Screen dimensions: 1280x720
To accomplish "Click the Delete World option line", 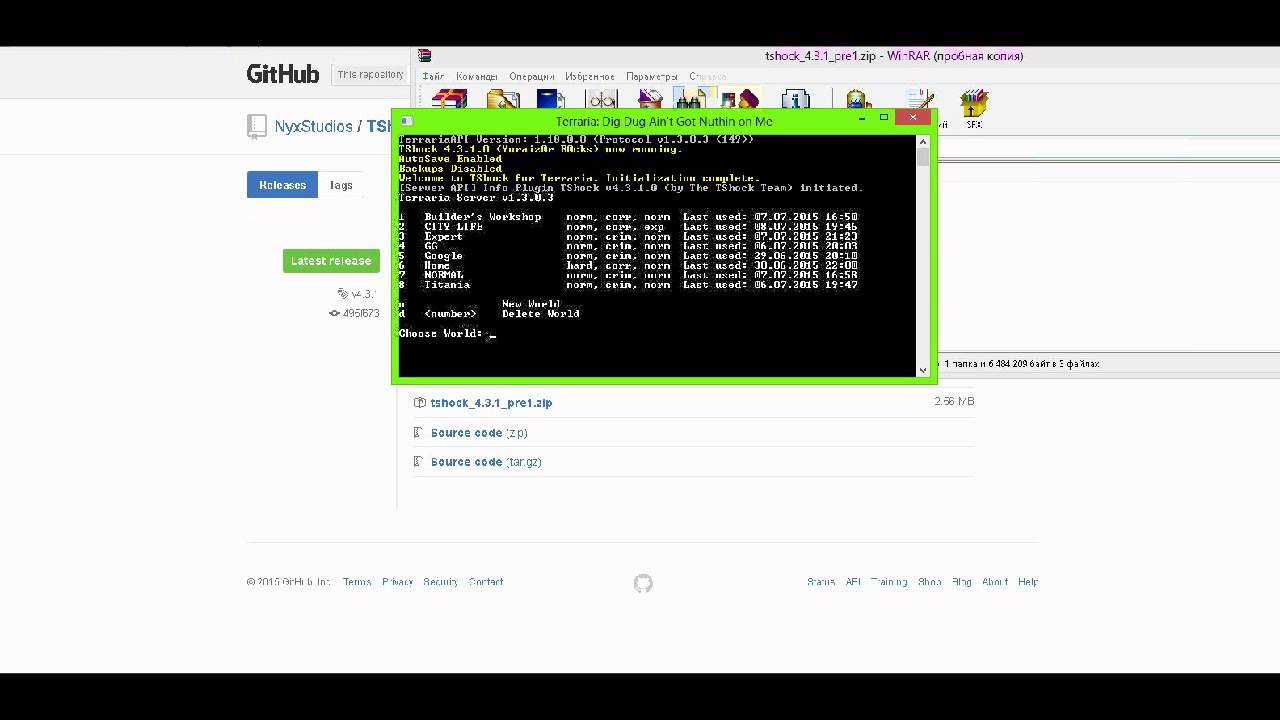I will click(489, 314).
